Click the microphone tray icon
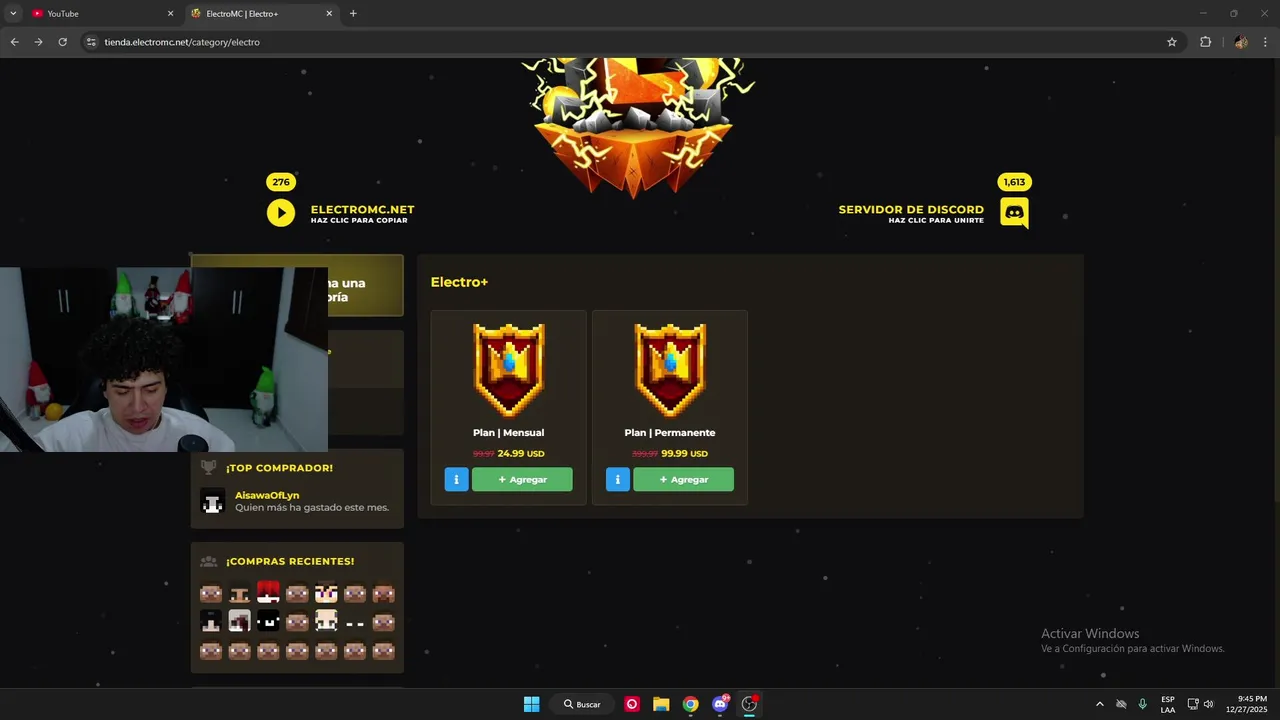The height and width of the screenshot is (720, 1280). click(1142, 704)
